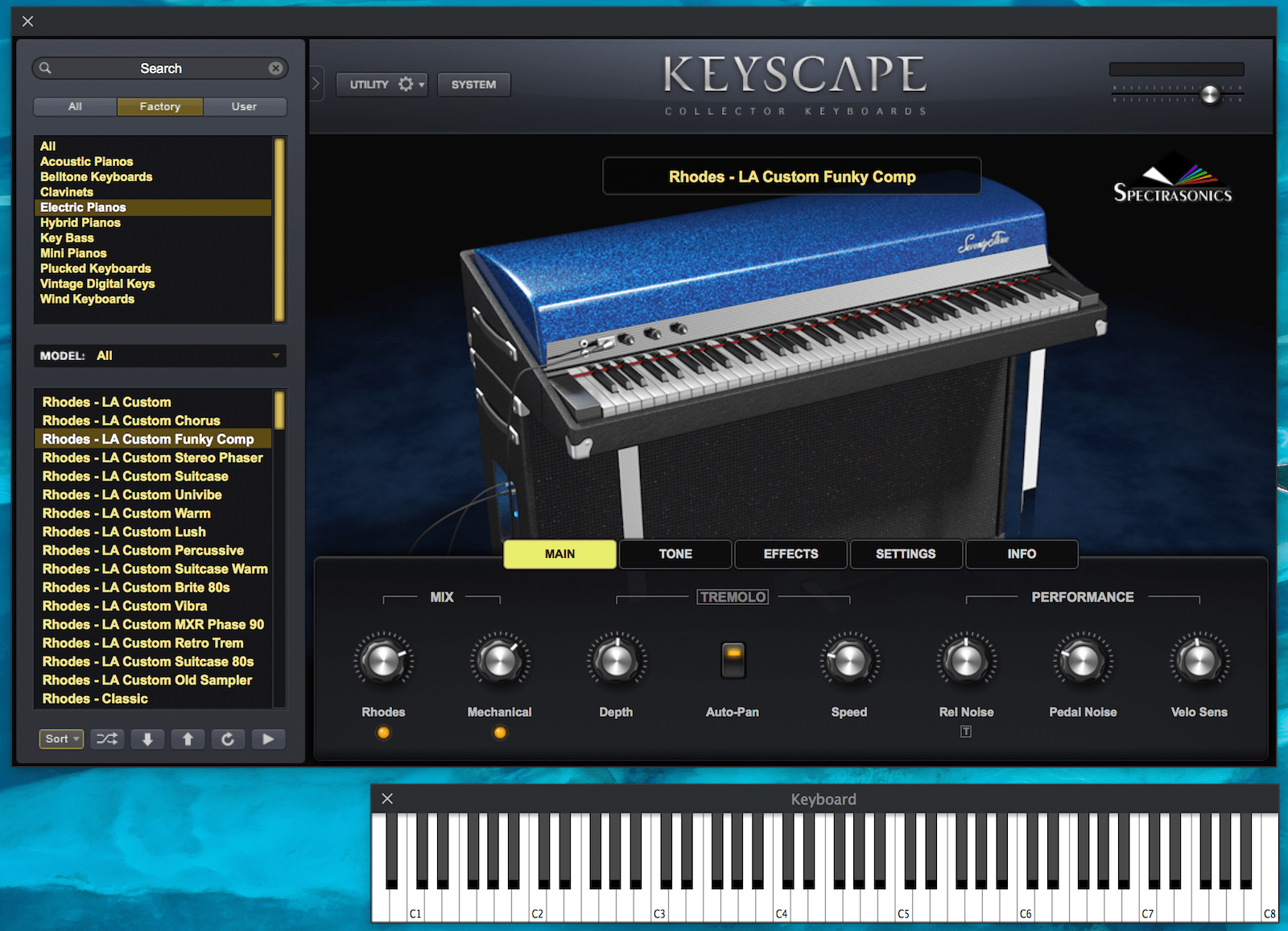The height and width of the screenshot is (931, 1288).
Task: Click the Search input field
Action: click(x=160, y=68)
